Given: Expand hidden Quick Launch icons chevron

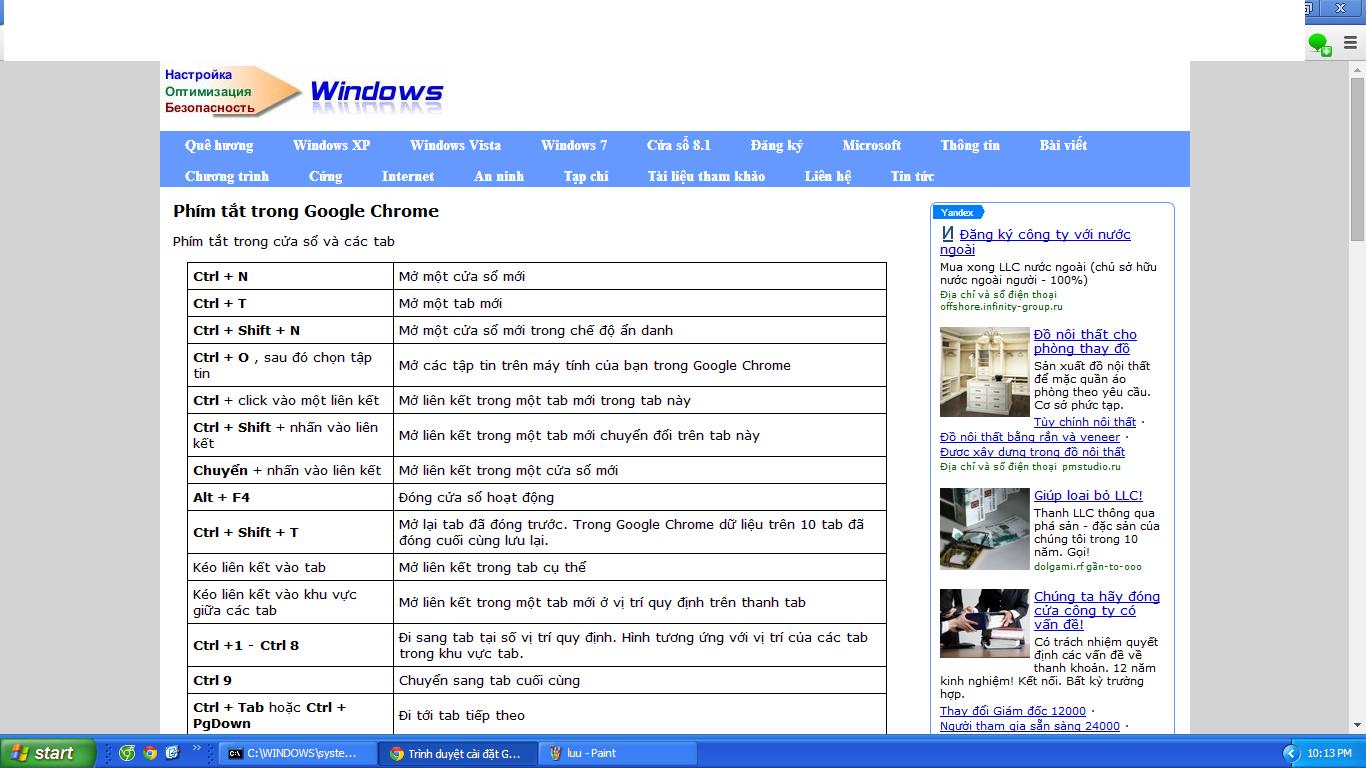Looking at the screenshot, I should [196, 747].
